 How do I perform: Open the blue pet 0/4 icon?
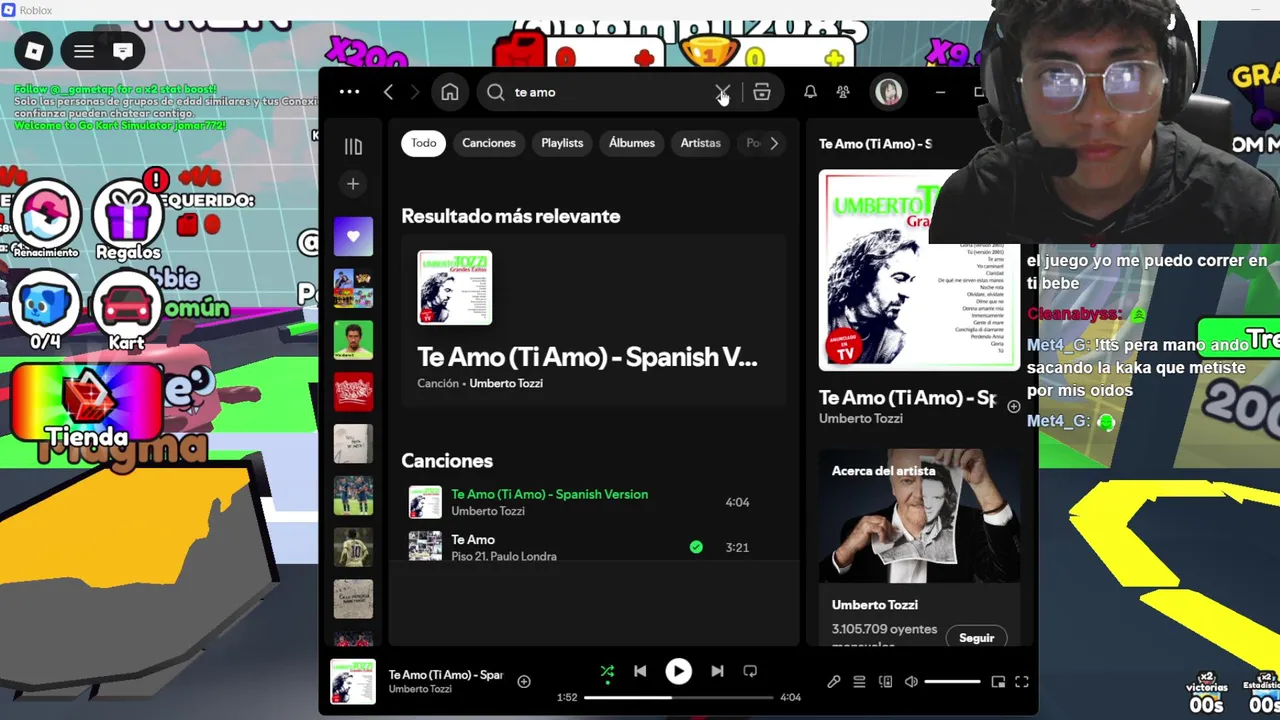pos(46,310)
